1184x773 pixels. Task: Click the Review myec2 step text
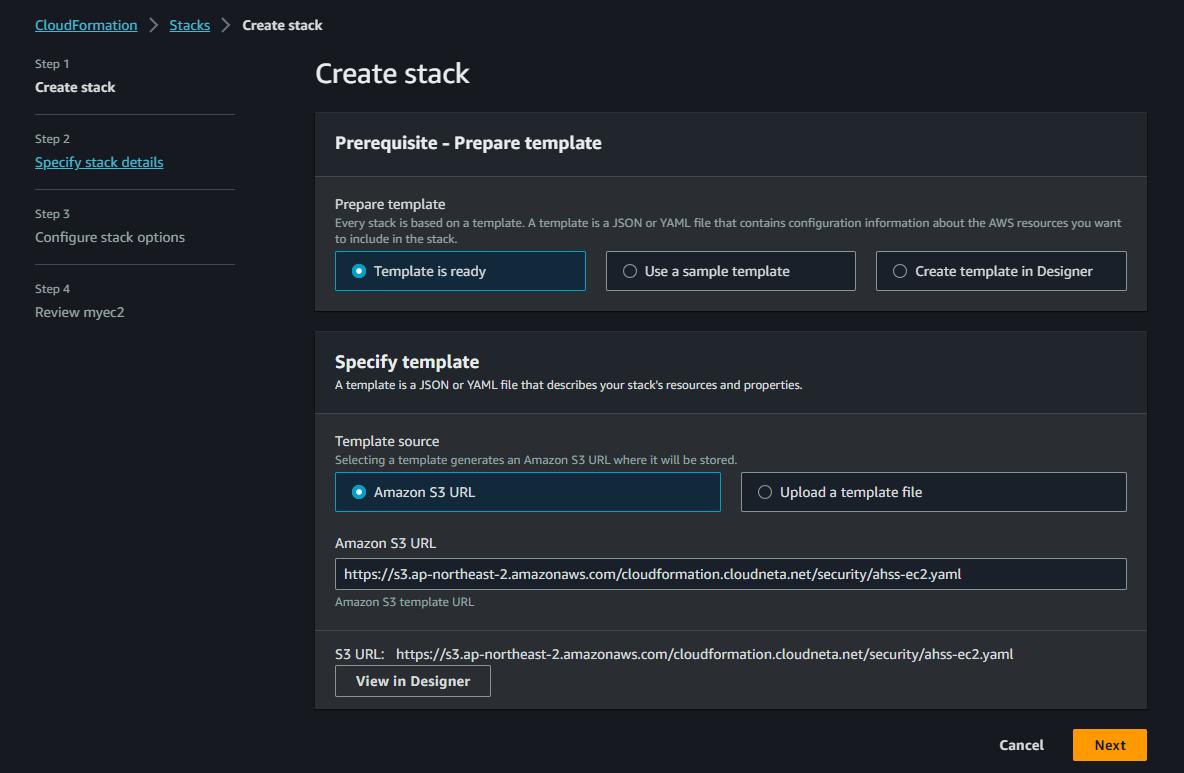tap(79, 313)
